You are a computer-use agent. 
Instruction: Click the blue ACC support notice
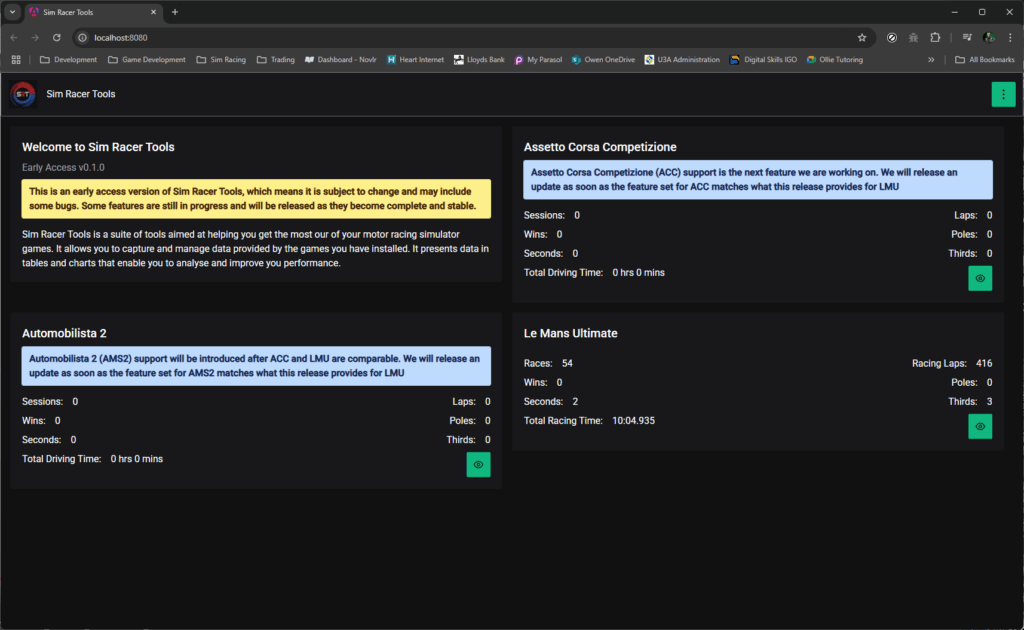coord(758,180)
